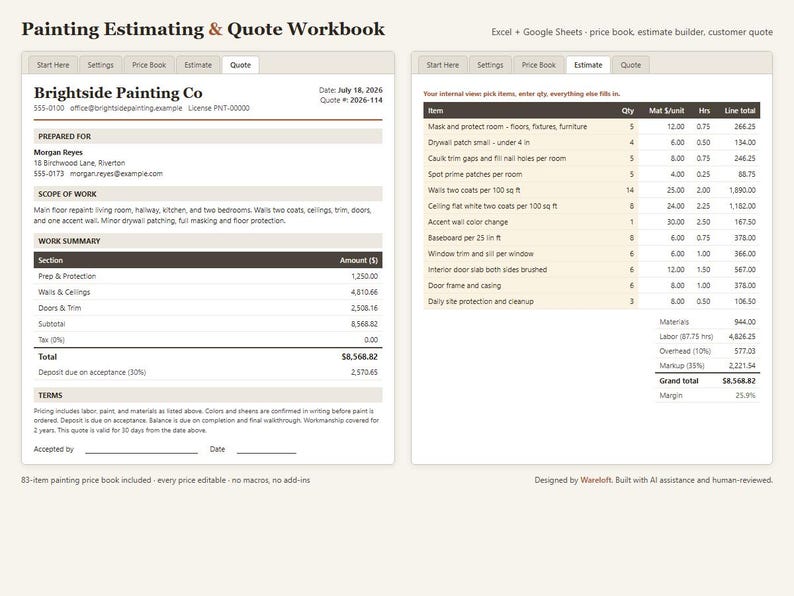Click 'Prep & Protection' summary row
This screenshot has width=794, height=596.
click(208, 276)
